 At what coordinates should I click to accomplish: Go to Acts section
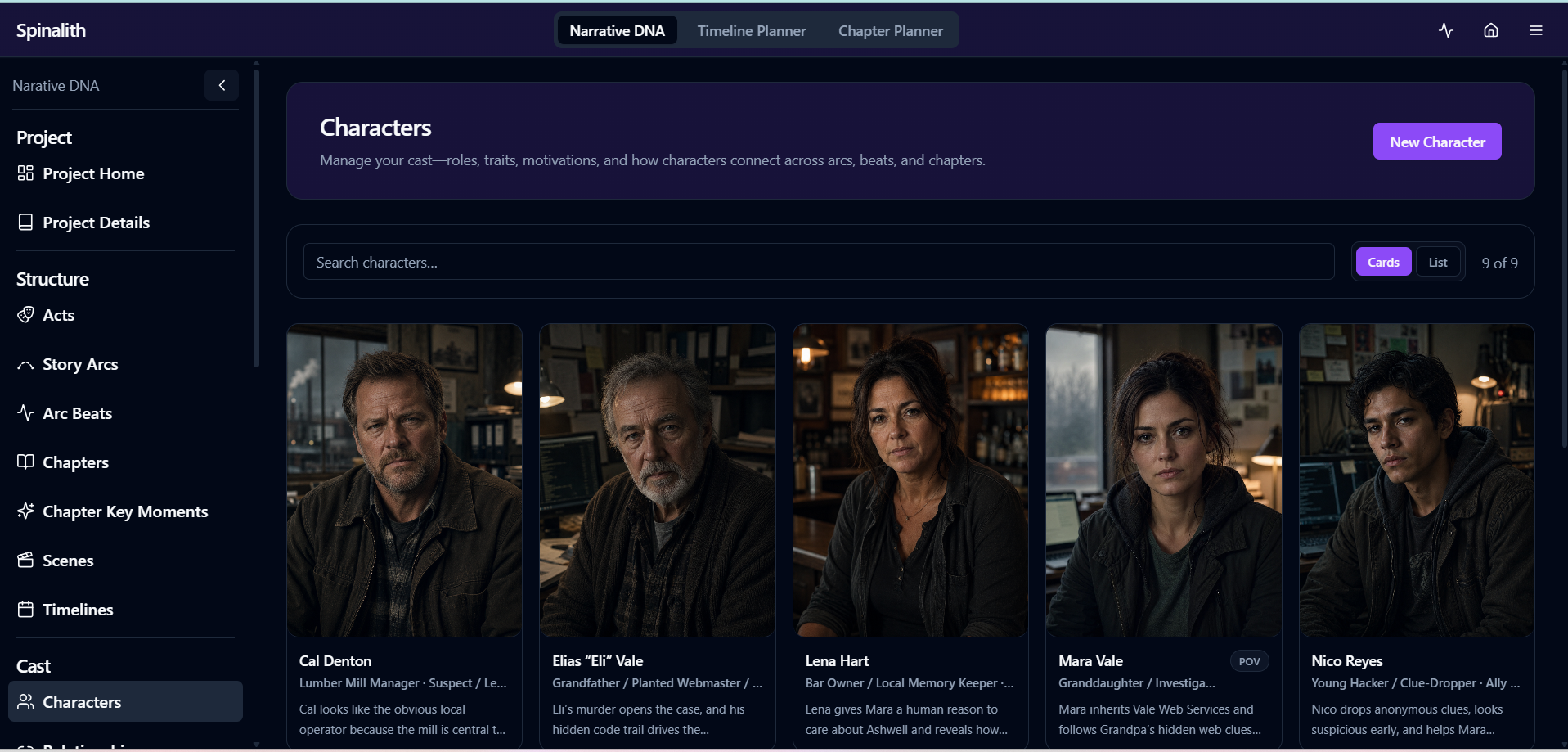(125, 315)
